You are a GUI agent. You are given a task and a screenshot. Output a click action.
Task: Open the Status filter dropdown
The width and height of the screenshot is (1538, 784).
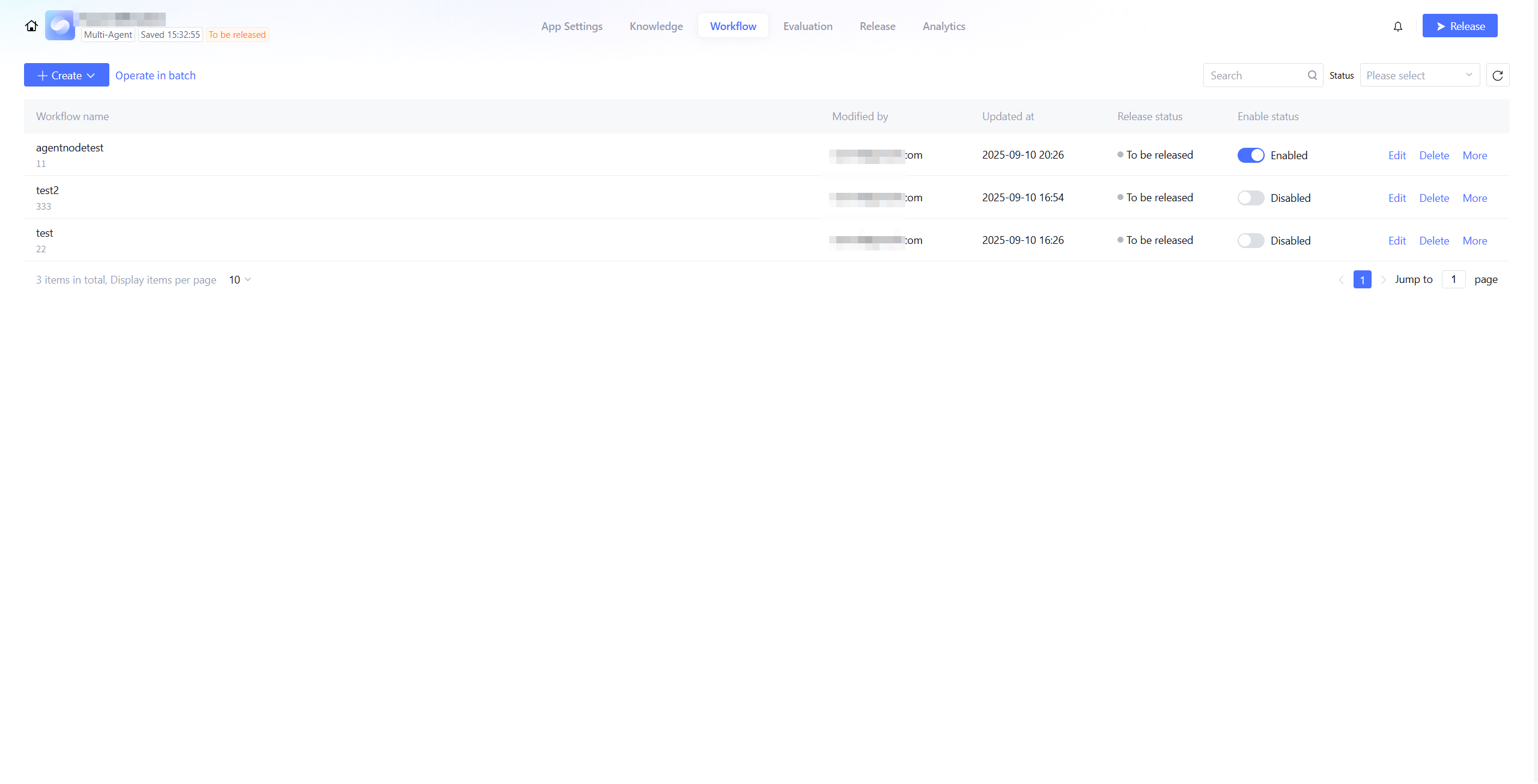[1420, 76]
